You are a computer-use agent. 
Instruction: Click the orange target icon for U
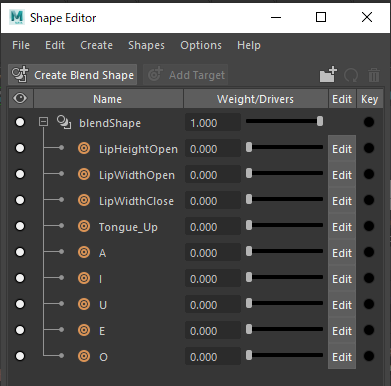tap(84, 304)
